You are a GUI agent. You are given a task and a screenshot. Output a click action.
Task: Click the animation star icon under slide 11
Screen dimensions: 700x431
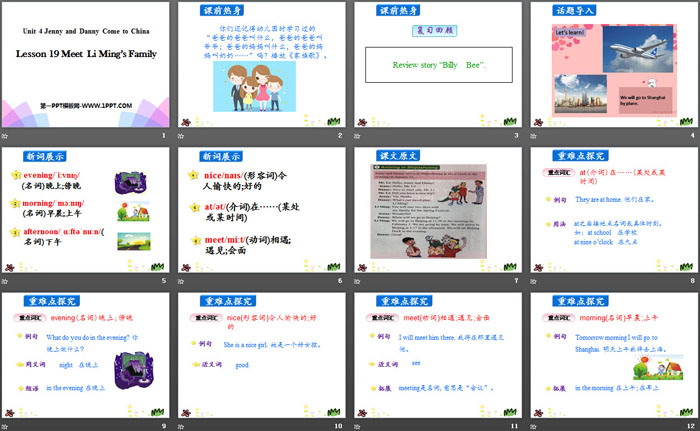357,427
